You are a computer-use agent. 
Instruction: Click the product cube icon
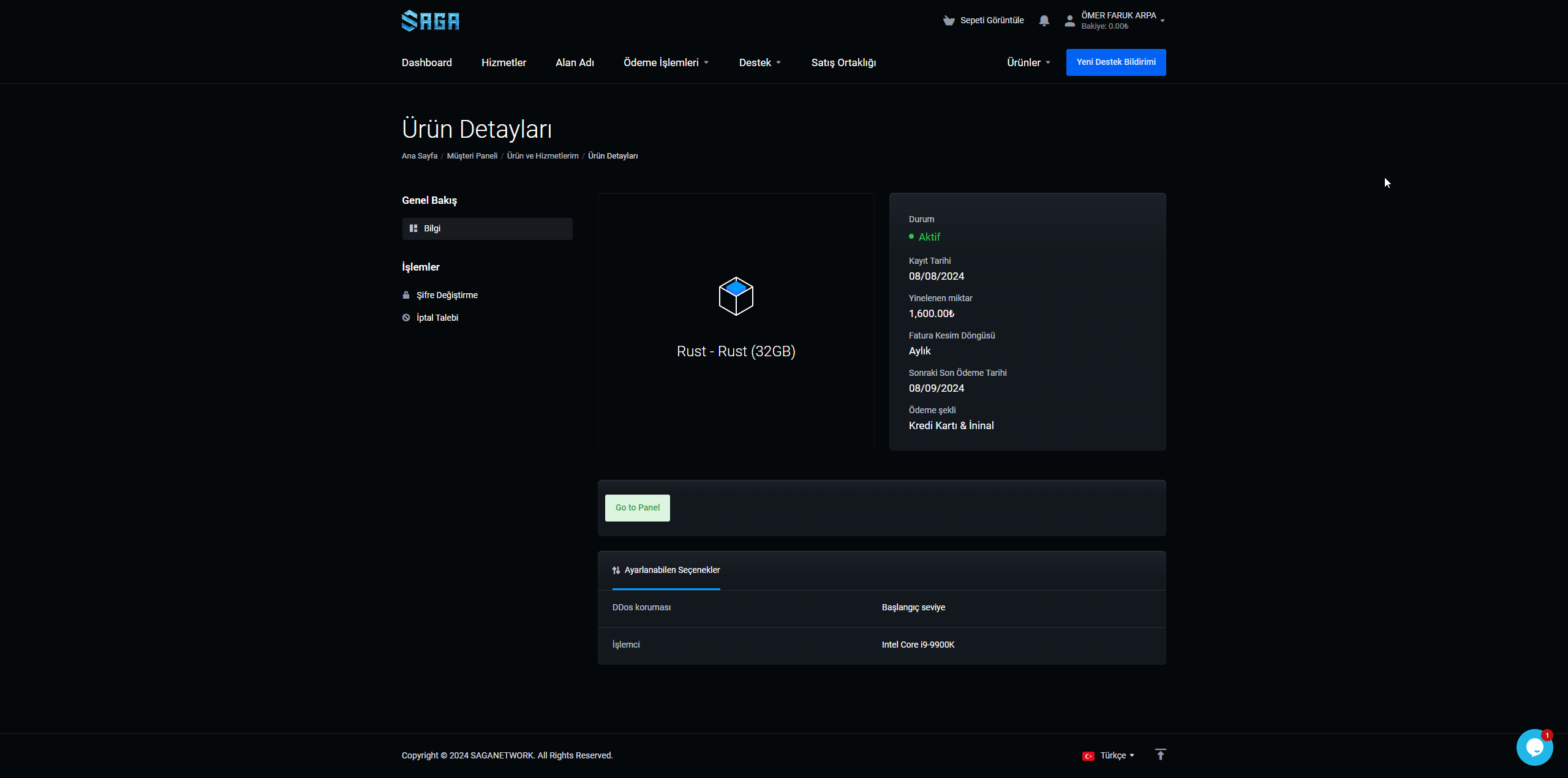click(x=736, y=296)
